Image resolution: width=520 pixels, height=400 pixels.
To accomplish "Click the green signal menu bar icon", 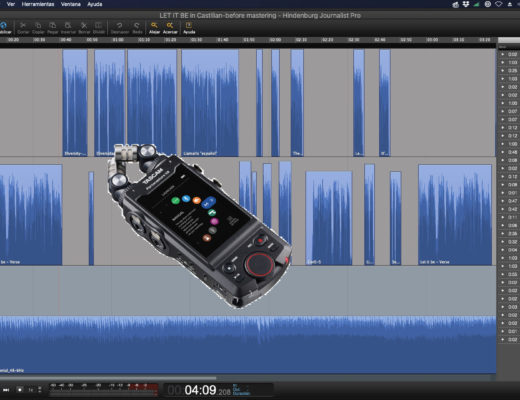I will click(x=477, y=4).
